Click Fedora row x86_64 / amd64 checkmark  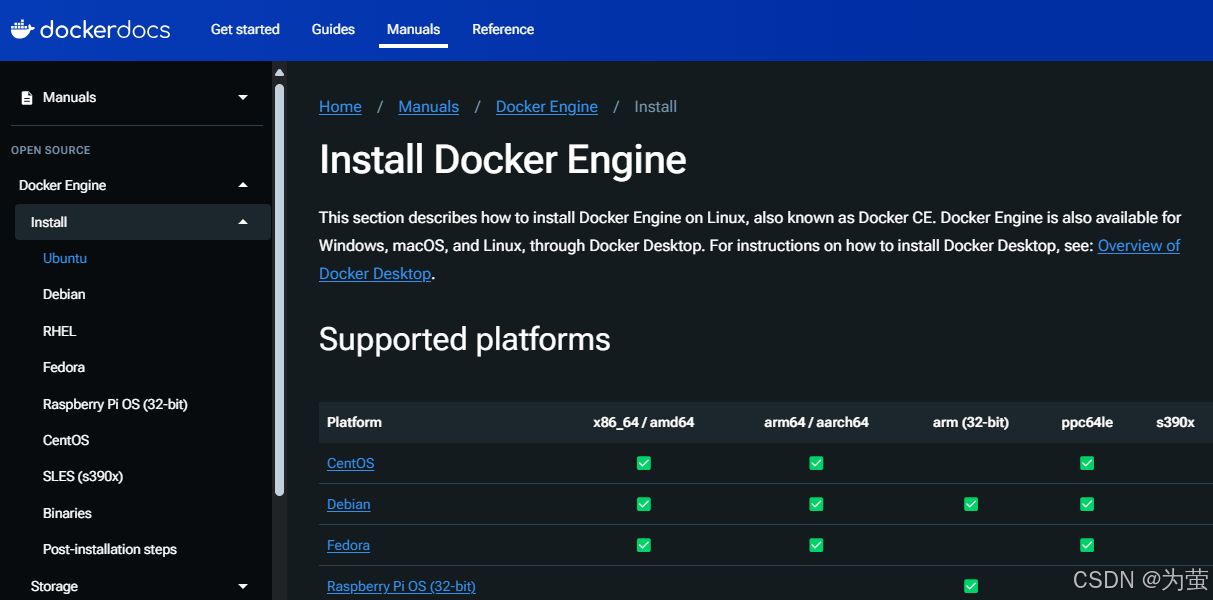coord(644,545)
